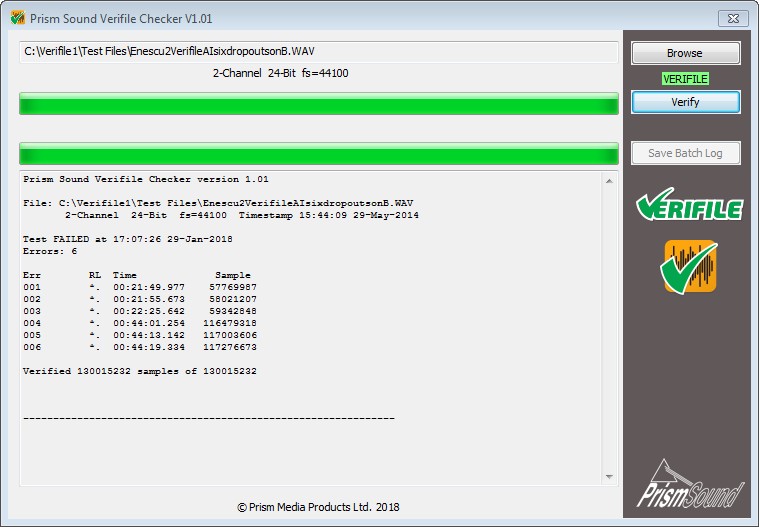The height and width of the screenshot is (527, 759).
Task: Click the log scrollbar down arrow
Action: (609, 477)
